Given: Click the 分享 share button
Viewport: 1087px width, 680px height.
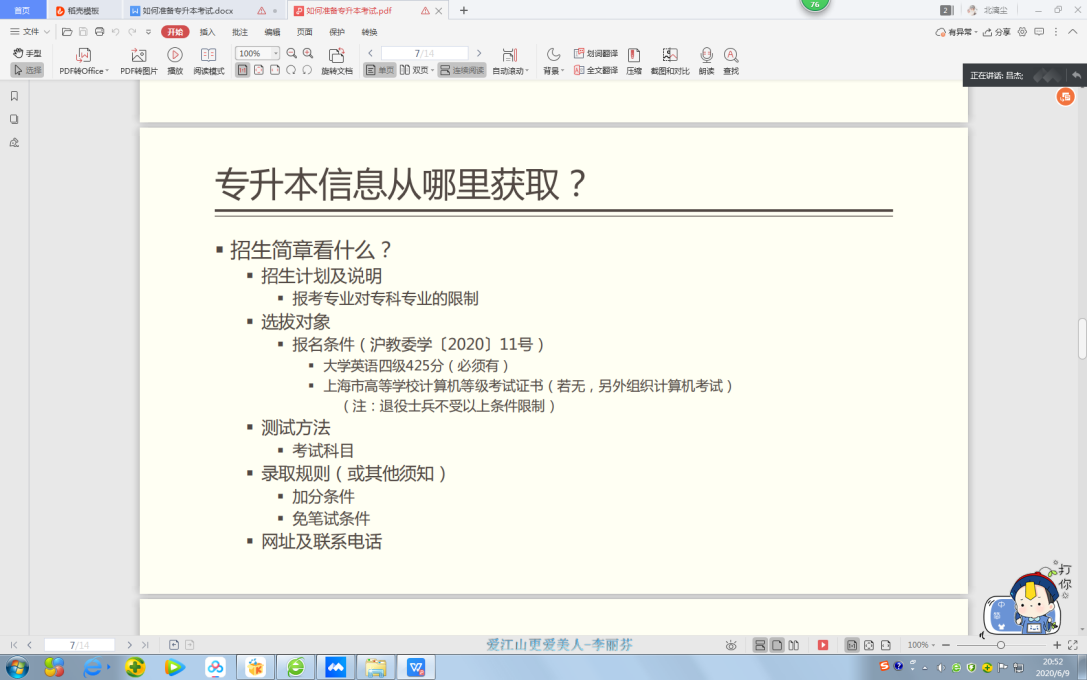Looking at the screenshot, I should (996, 32).
